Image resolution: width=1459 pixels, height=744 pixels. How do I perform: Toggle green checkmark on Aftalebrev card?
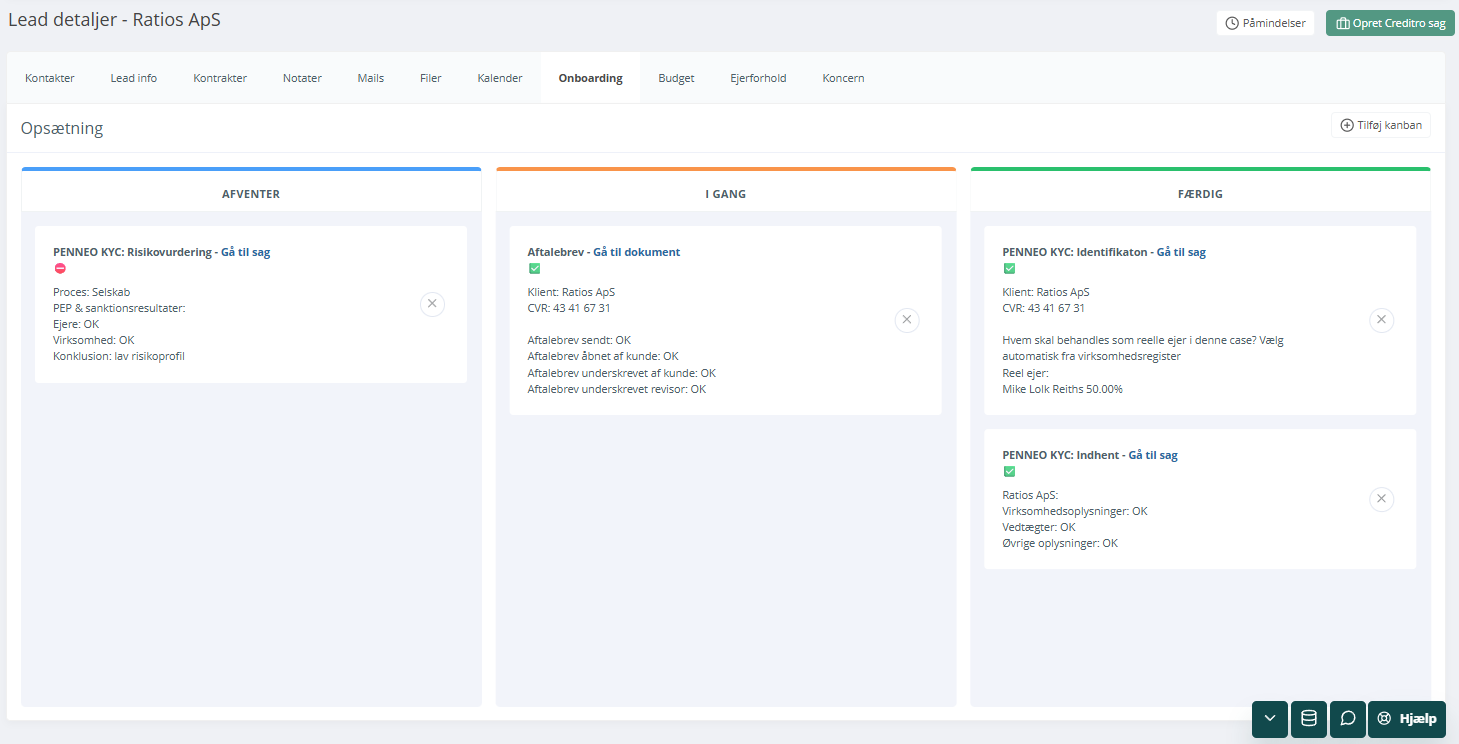(x=534, y=268)
